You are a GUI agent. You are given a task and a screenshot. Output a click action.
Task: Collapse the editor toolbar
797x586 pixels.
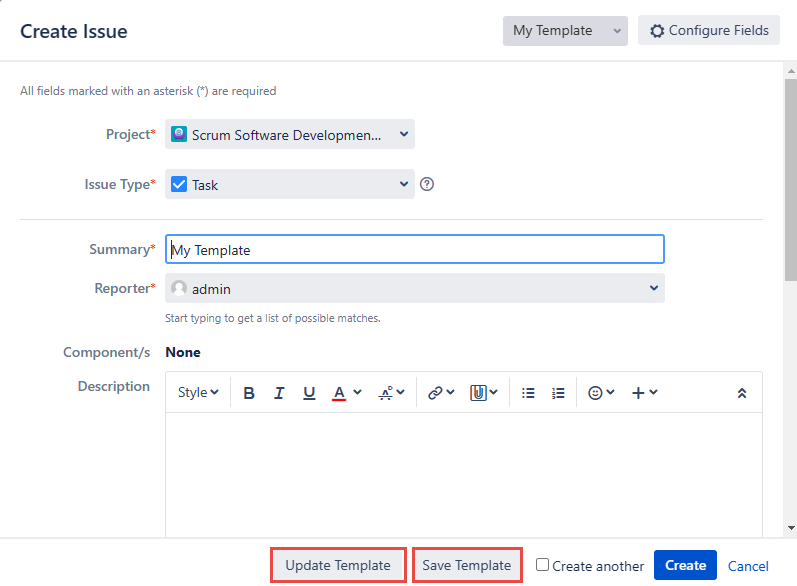coord(741,393)
